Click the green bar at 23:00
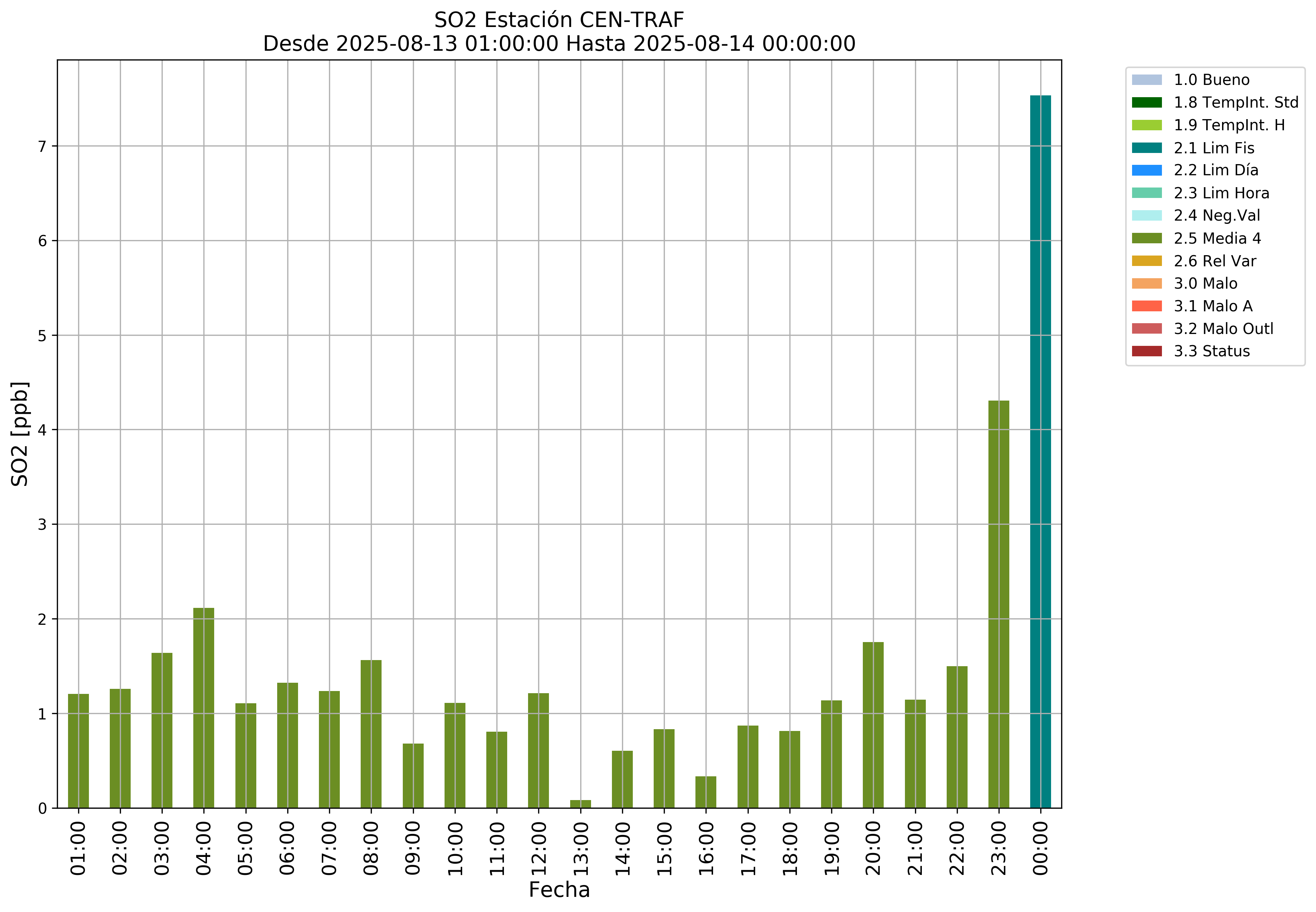 click(x=998, y=604)
